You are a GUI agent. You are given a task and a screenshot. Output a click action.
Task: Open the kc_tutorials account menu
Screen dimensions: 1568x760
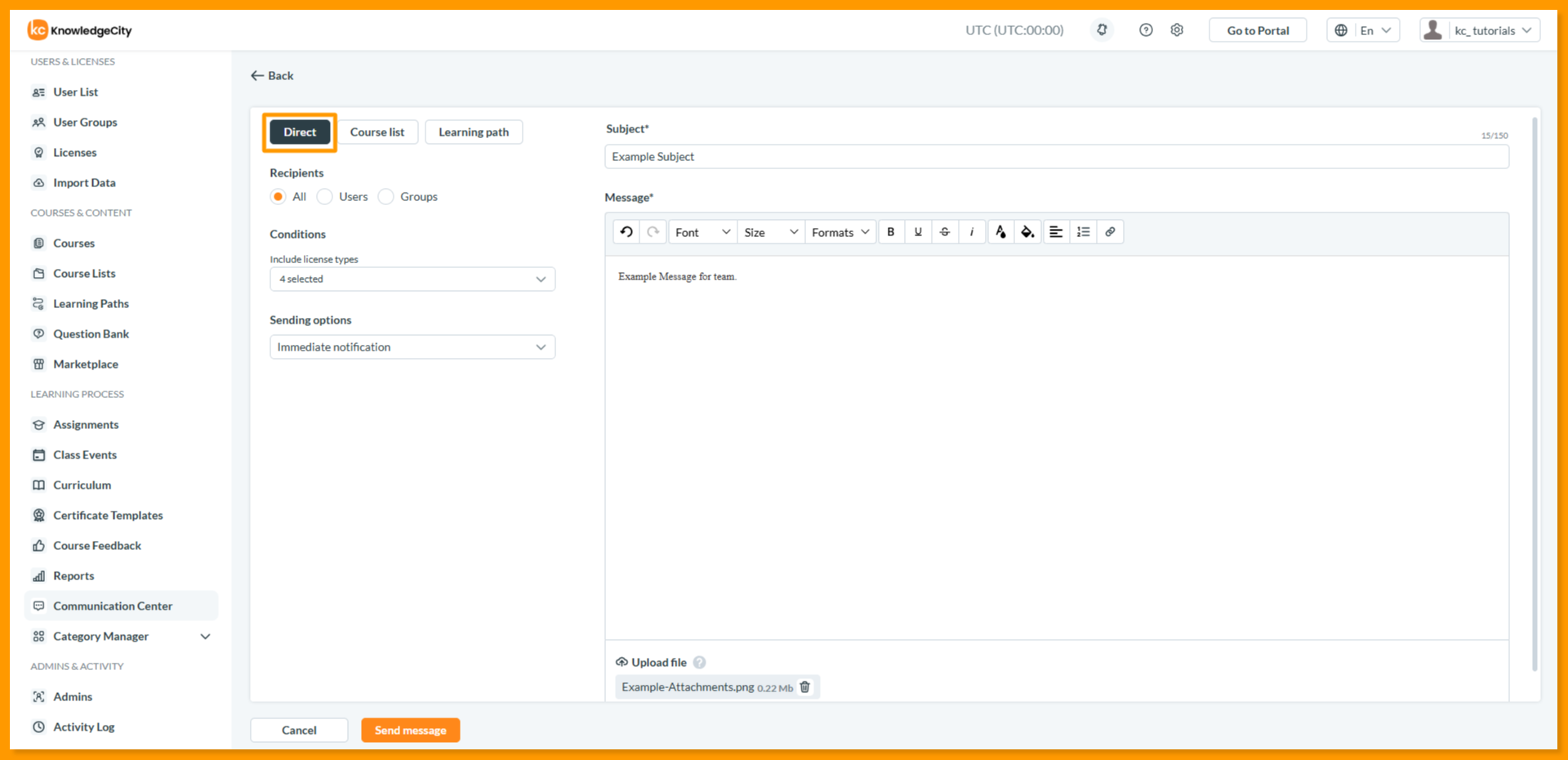click(1480, 30)
